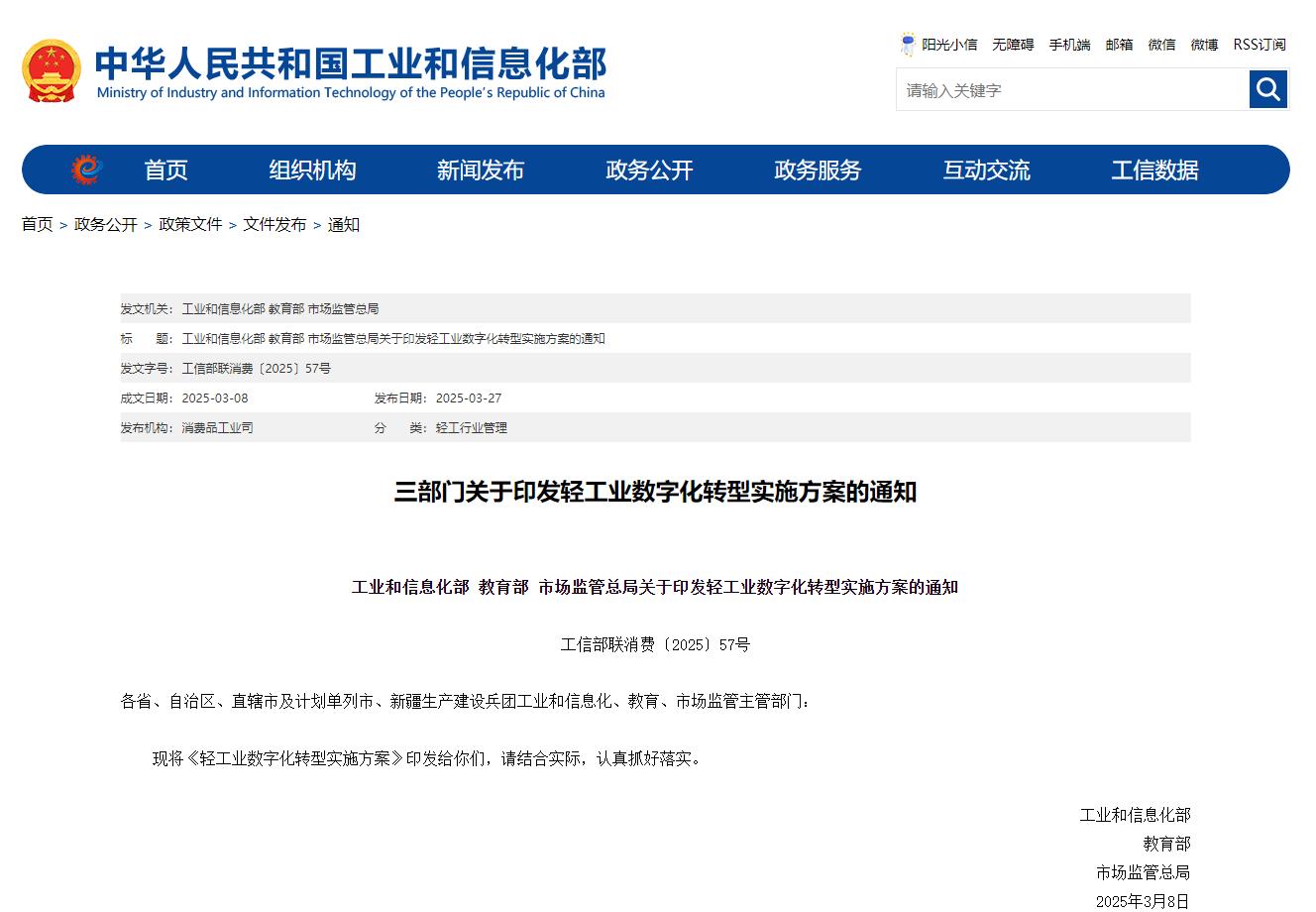Click the English ministry name subtitle
This screenshot has width=1316, height=912.
[x=351, y=93]
